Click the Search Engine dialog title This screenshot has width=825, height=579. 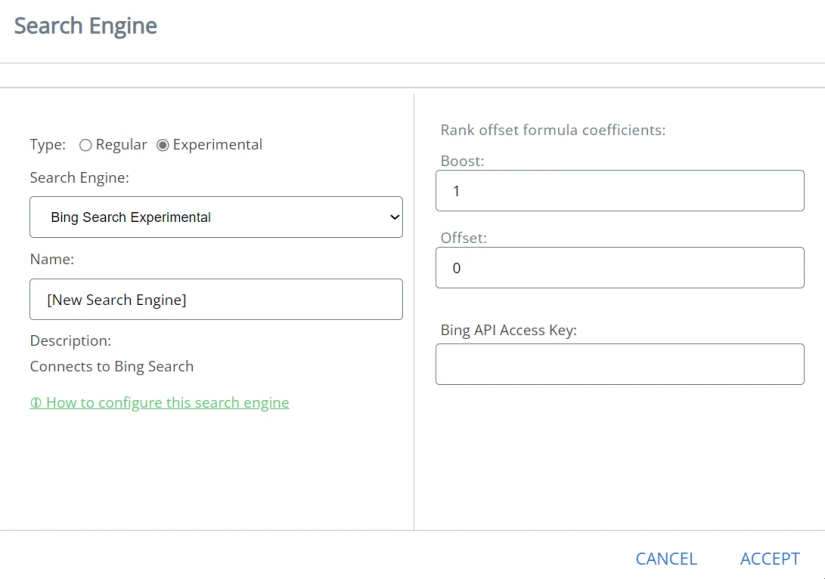85,26
